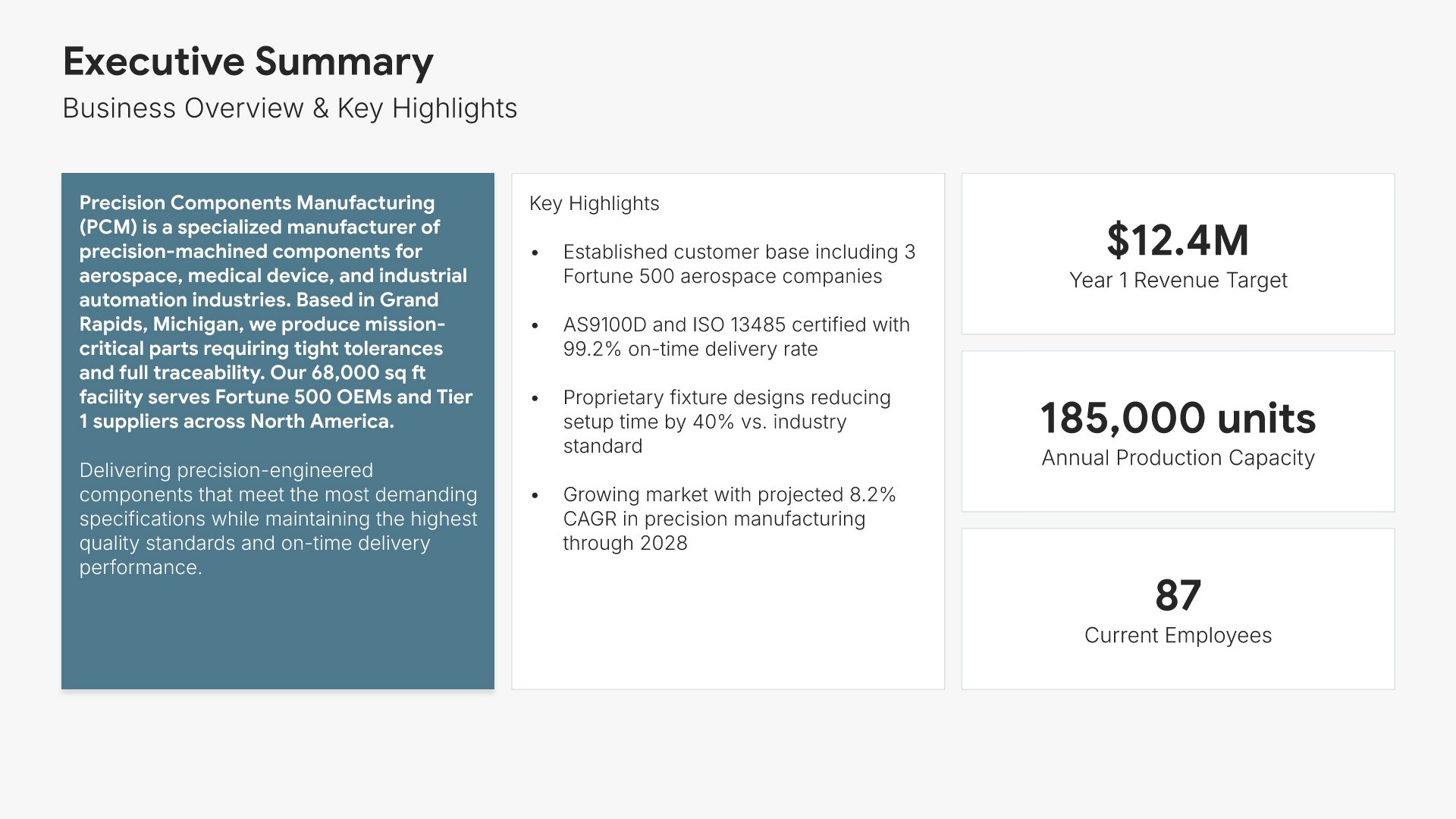Image resolution: width=1456 pixels, height=819 pixels.
Task: Select the Fortune 500 aerospace customers bullet
Action: tap(739, 264)
